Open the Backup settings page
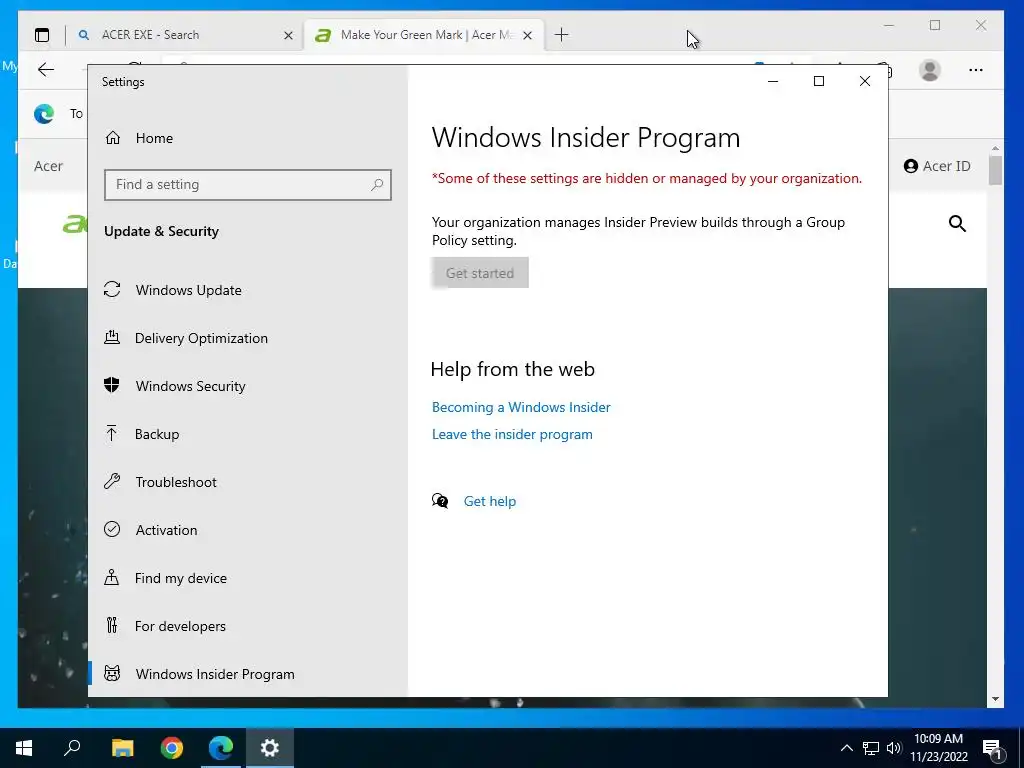 [248, 434]
